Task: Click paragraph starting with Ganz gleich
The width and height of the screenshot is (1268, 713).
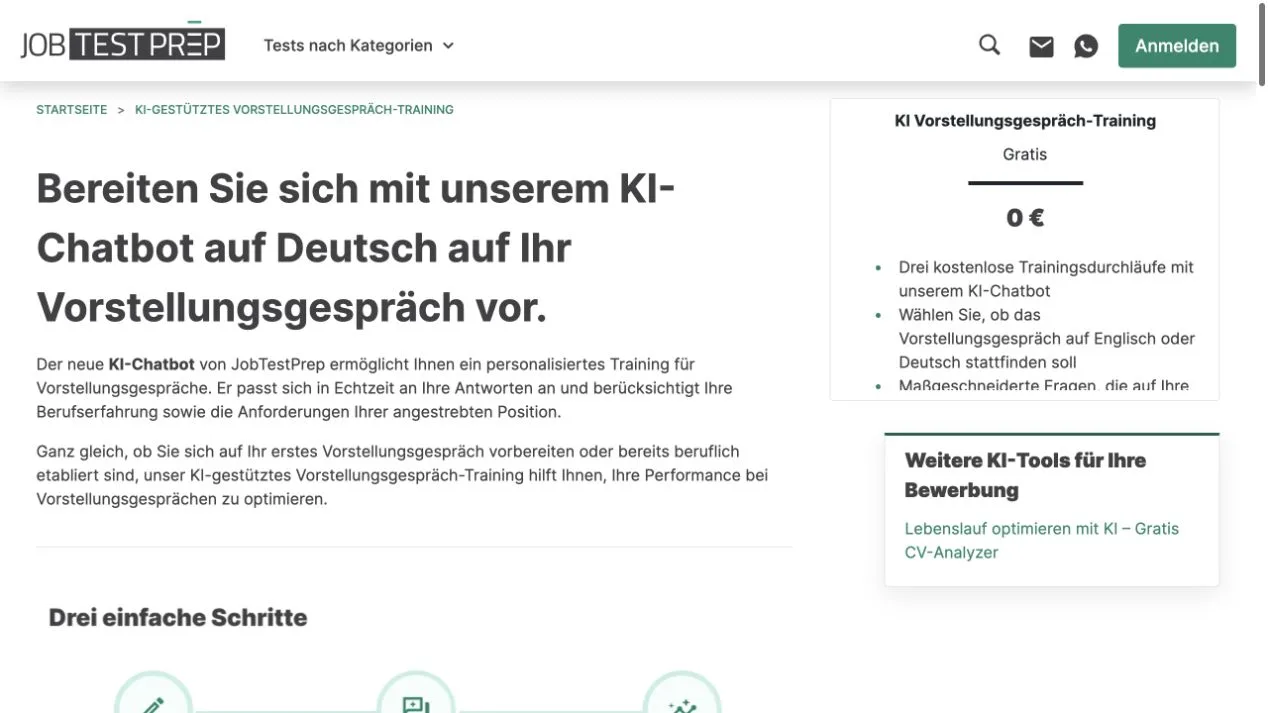Action: click(402, 475)
